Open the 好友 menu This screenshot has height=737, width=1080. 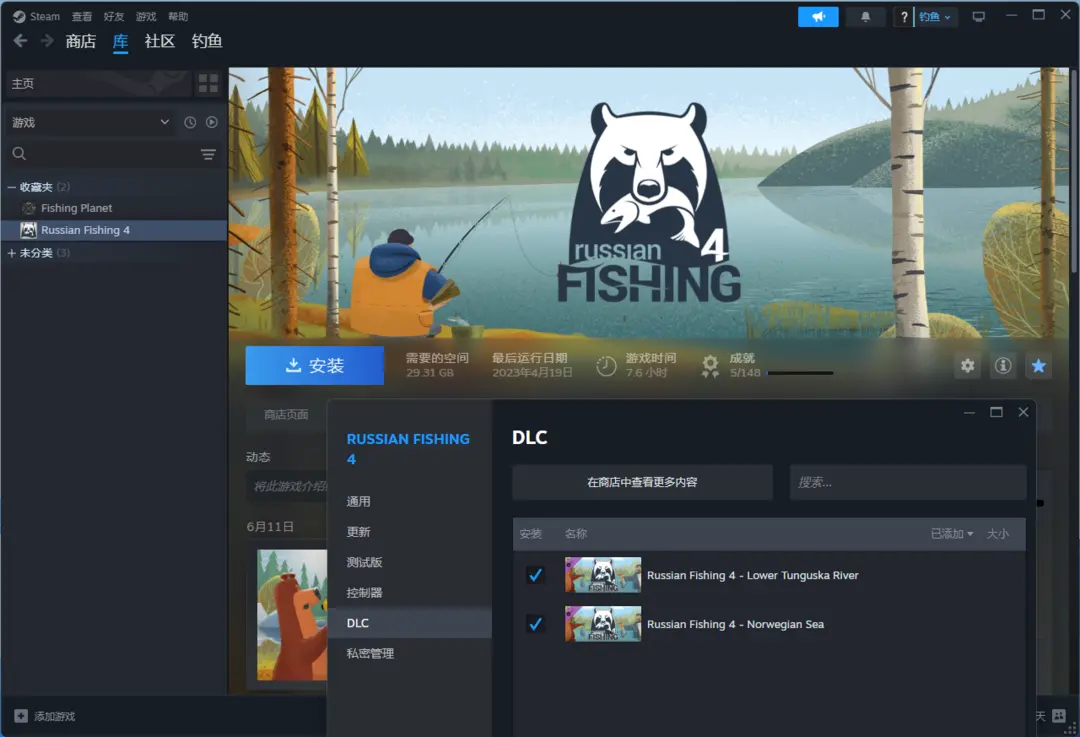114,17
